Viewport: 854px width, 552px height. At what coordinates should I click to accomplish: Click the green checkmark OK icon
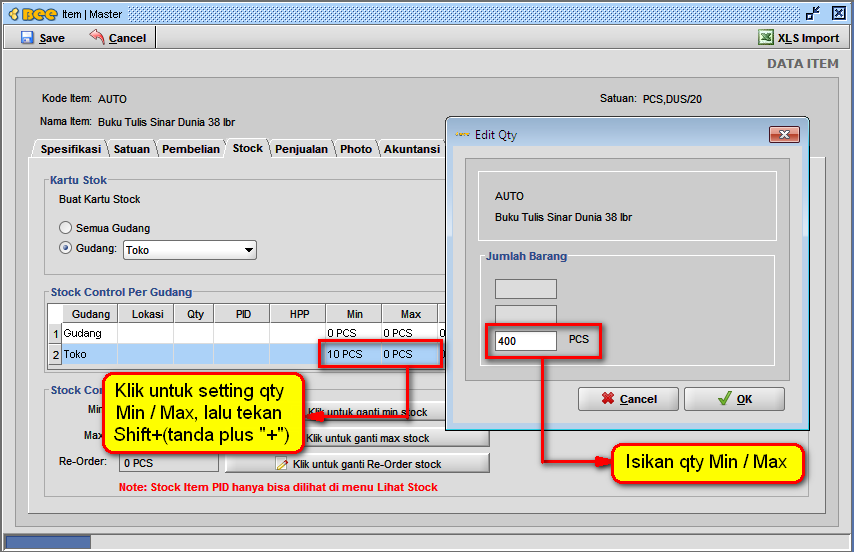coord(724,399)
